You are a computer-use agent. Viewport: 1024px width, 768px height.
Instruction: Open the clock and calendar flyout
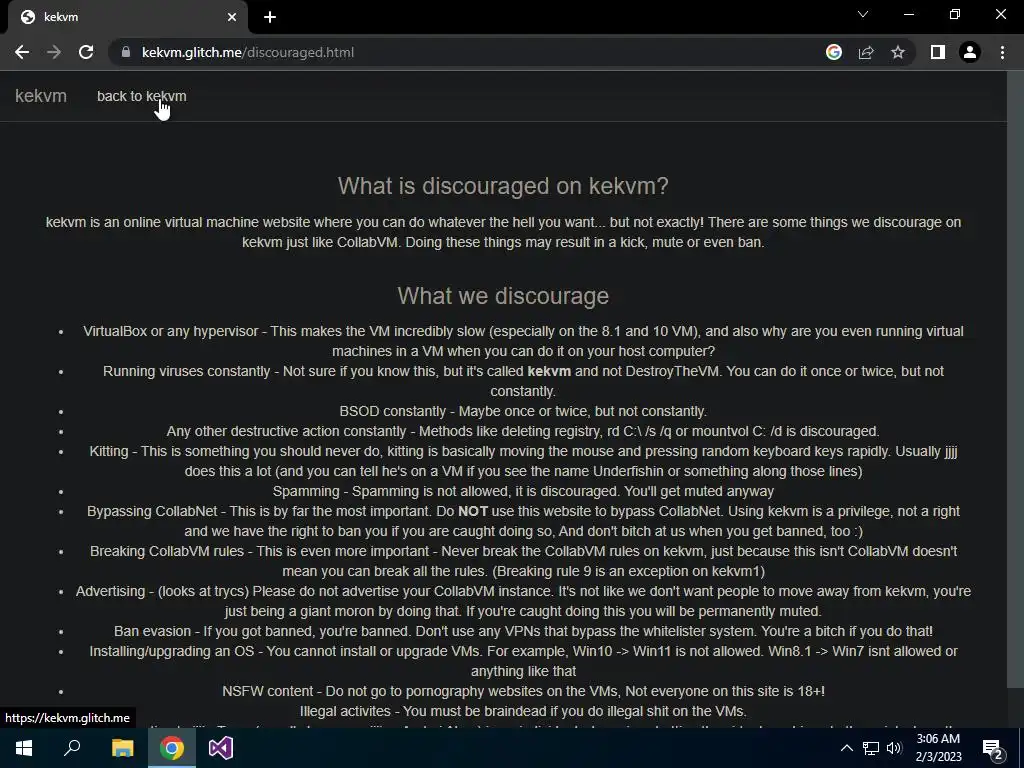tap(938, 748)
